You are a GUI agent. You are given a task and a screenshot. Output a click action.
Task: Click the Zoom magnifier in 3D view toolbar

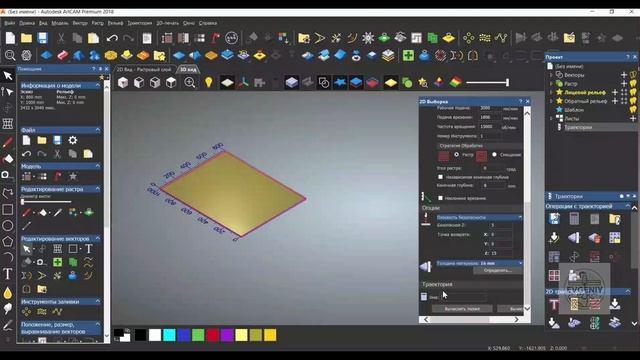coord(189,82)
